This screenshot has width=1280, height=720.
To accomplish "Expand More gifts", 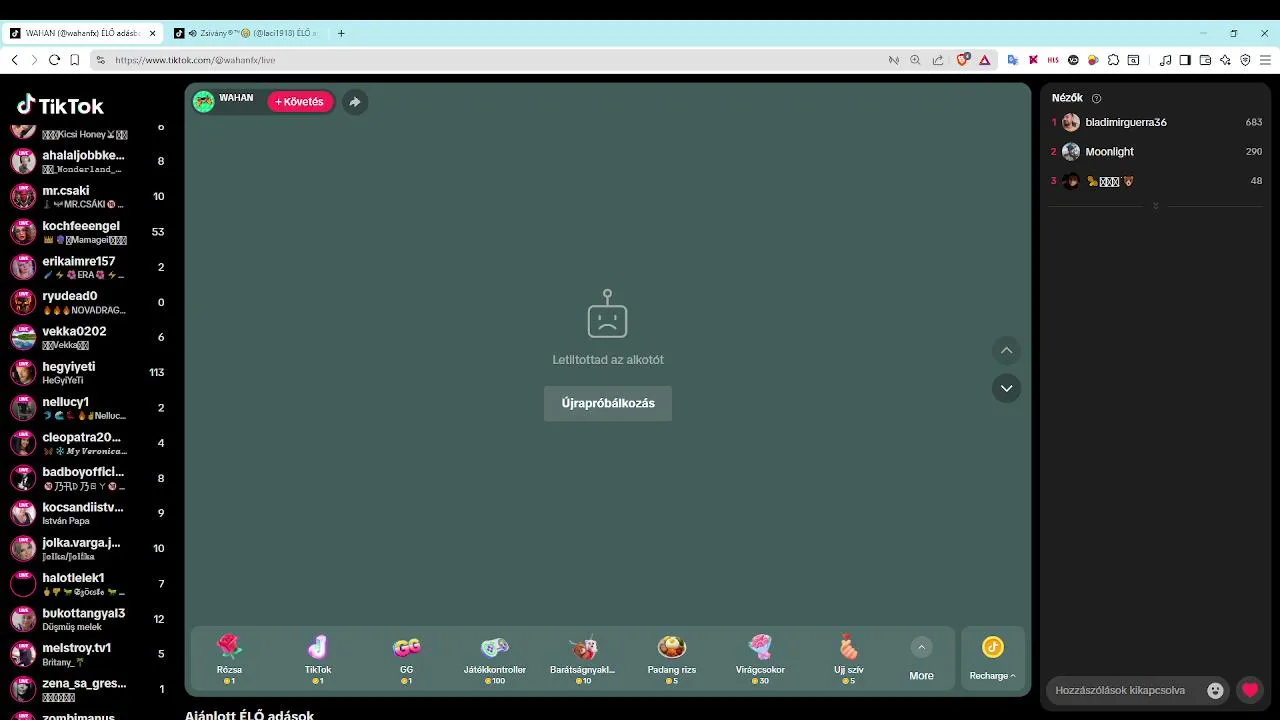I will (x=921, y=660).
